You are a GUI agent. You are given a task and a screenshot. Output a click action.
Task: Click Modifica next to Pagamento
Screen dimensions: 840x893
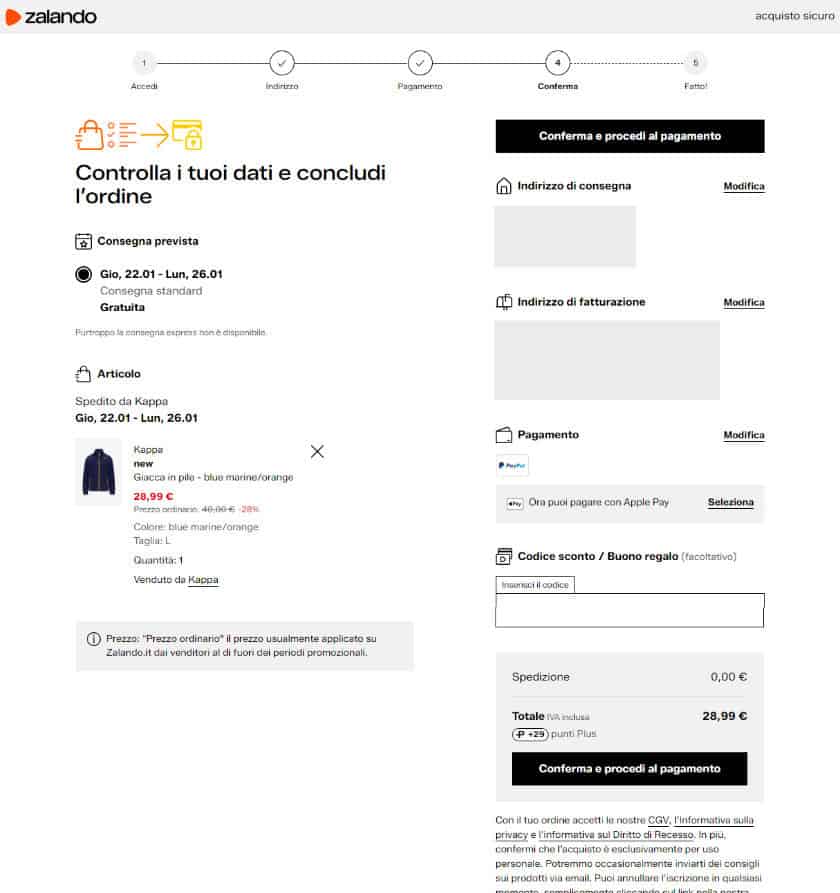[x=743, y=435]
